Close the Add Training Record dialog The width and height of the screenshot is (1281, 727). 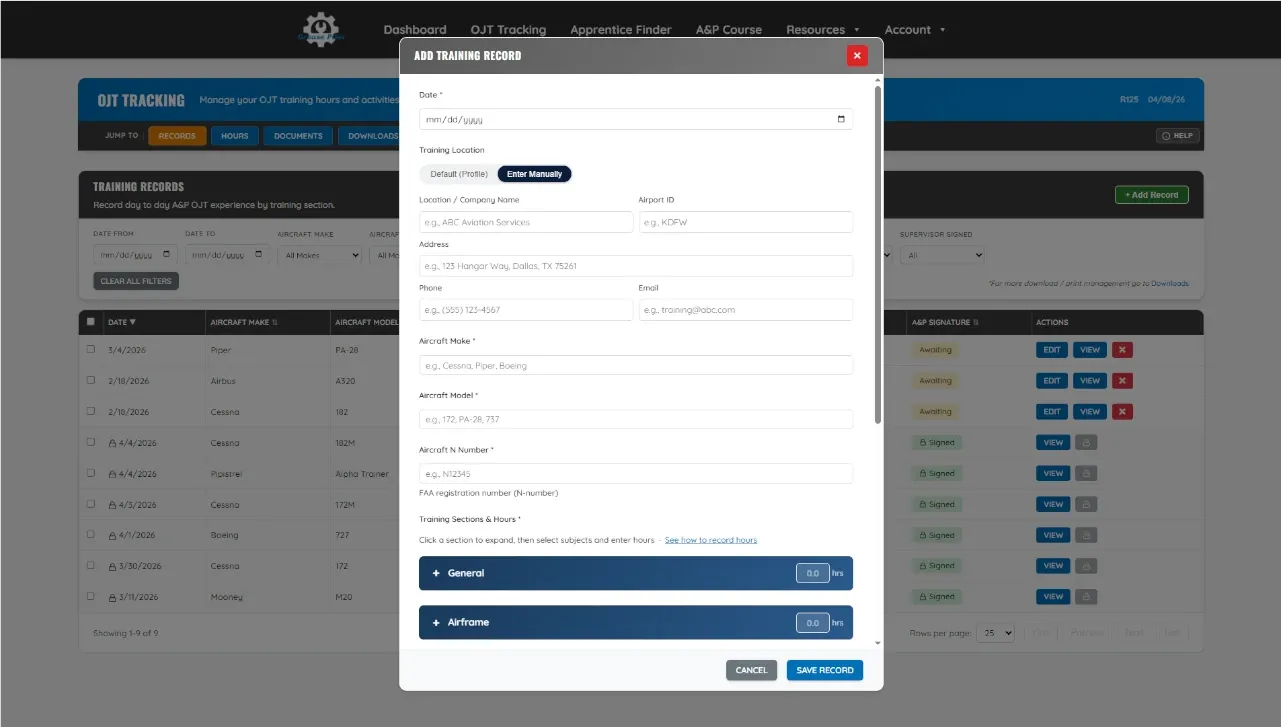[857, 56]
